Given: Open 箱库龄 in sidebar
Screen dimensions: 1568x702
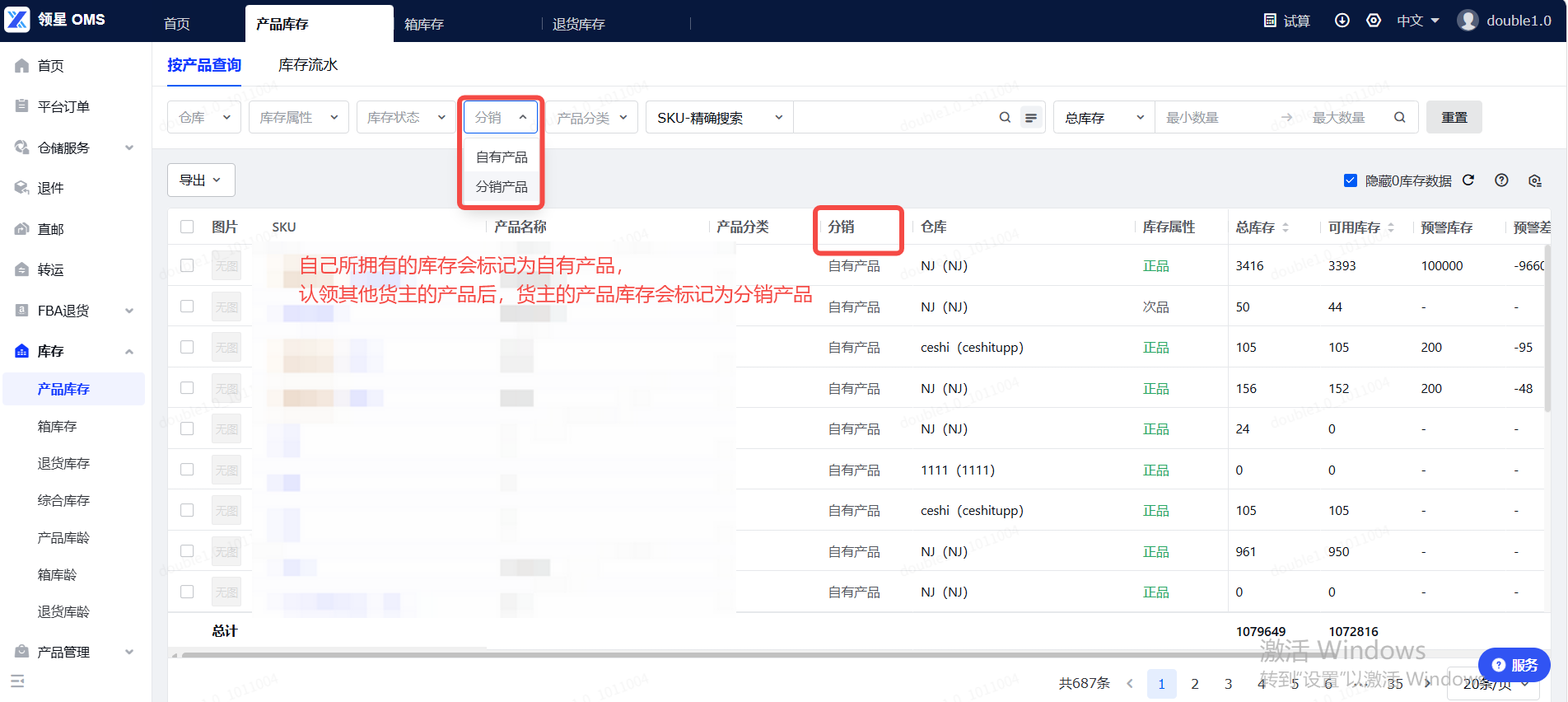Looking at the screenshot, I should [x=57, y=574].
